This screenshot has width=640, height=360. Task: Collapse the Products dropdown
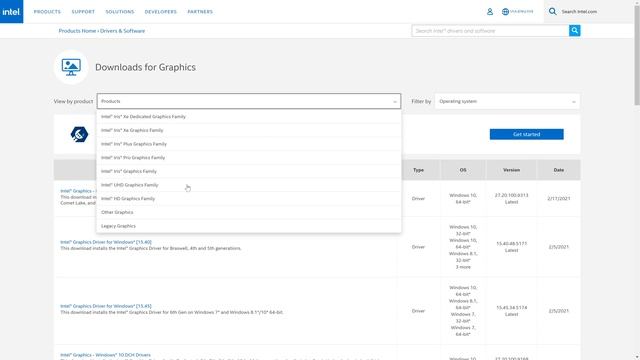249,101
